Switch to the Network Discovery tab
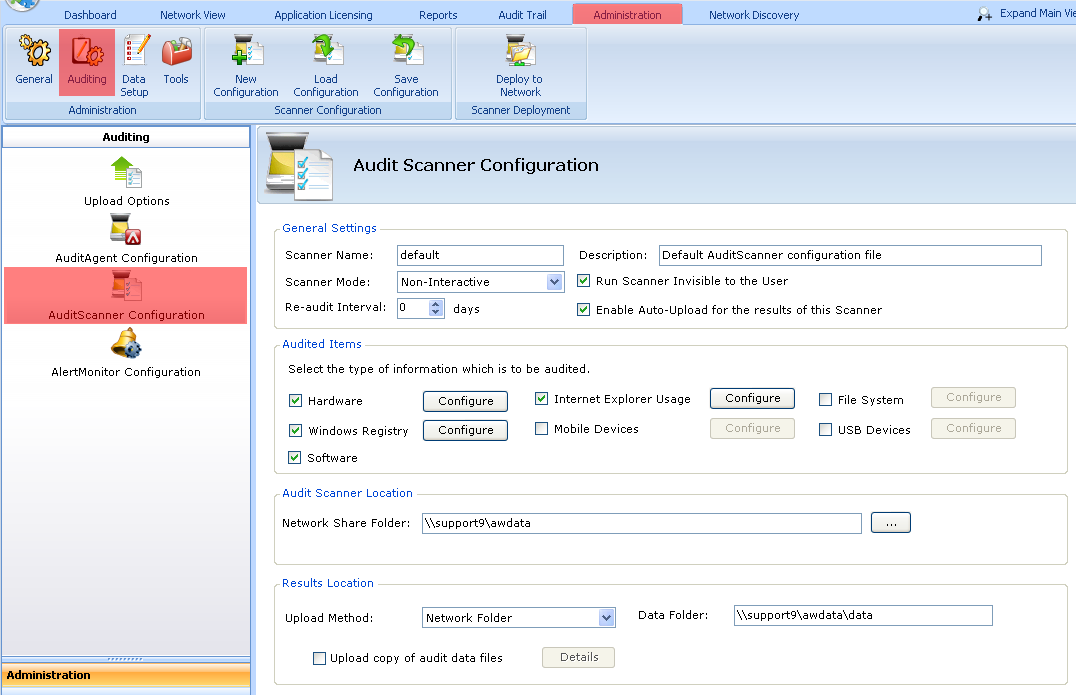1076x695 pixels. pyautogui.click(x=753, y=14)
